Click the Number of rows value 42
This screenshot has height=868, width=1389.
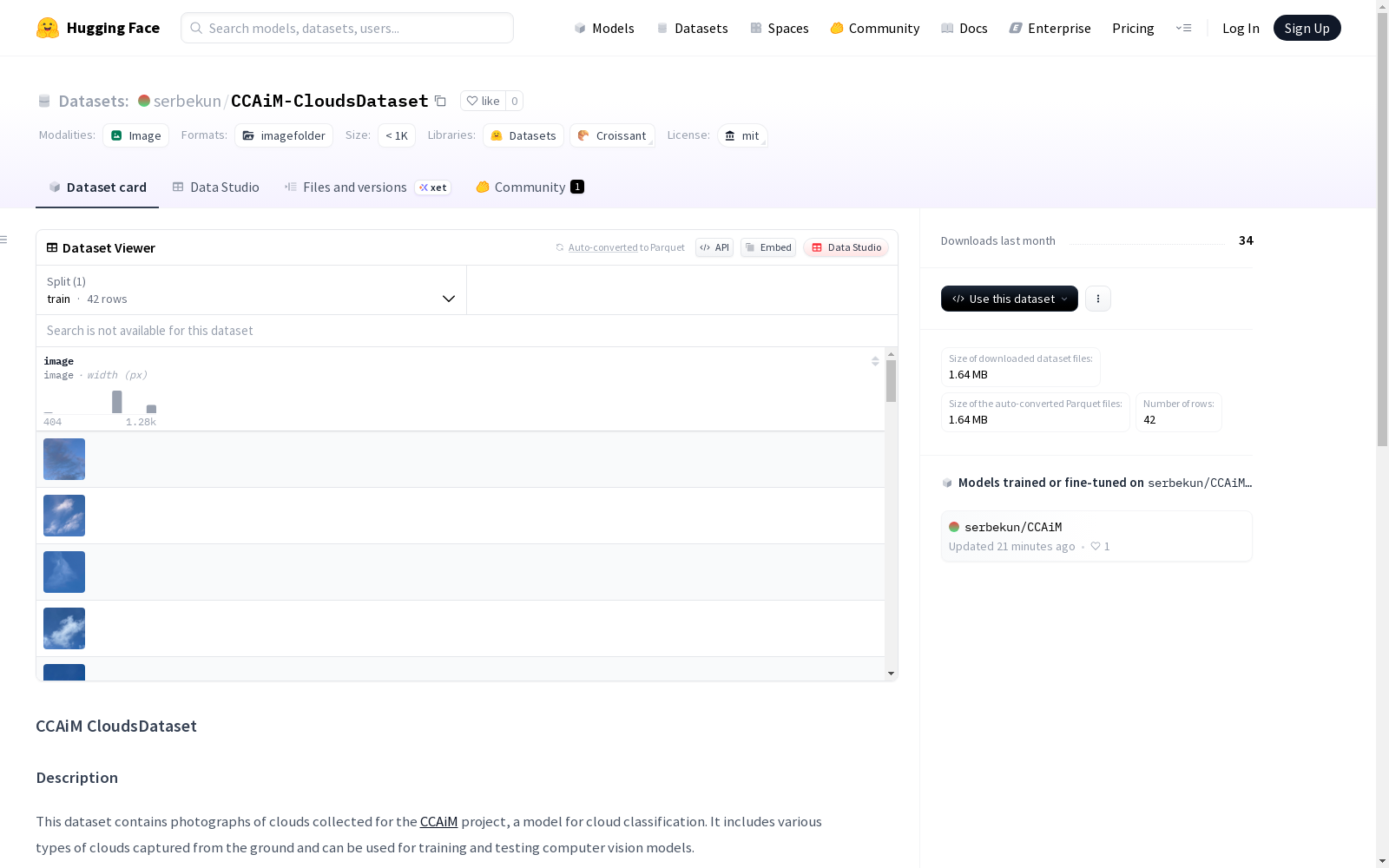pos(1149,419)
